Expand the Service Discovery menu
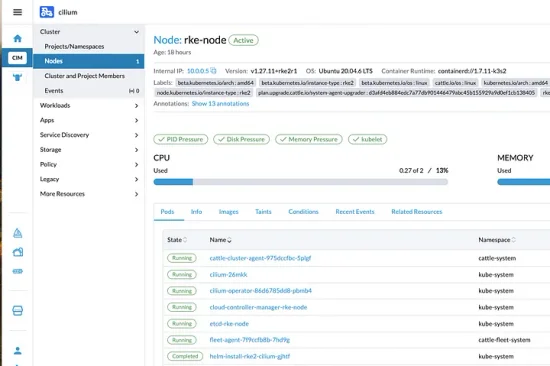The width and height of the screenshot is (550, 366). [x=136, y=135]
